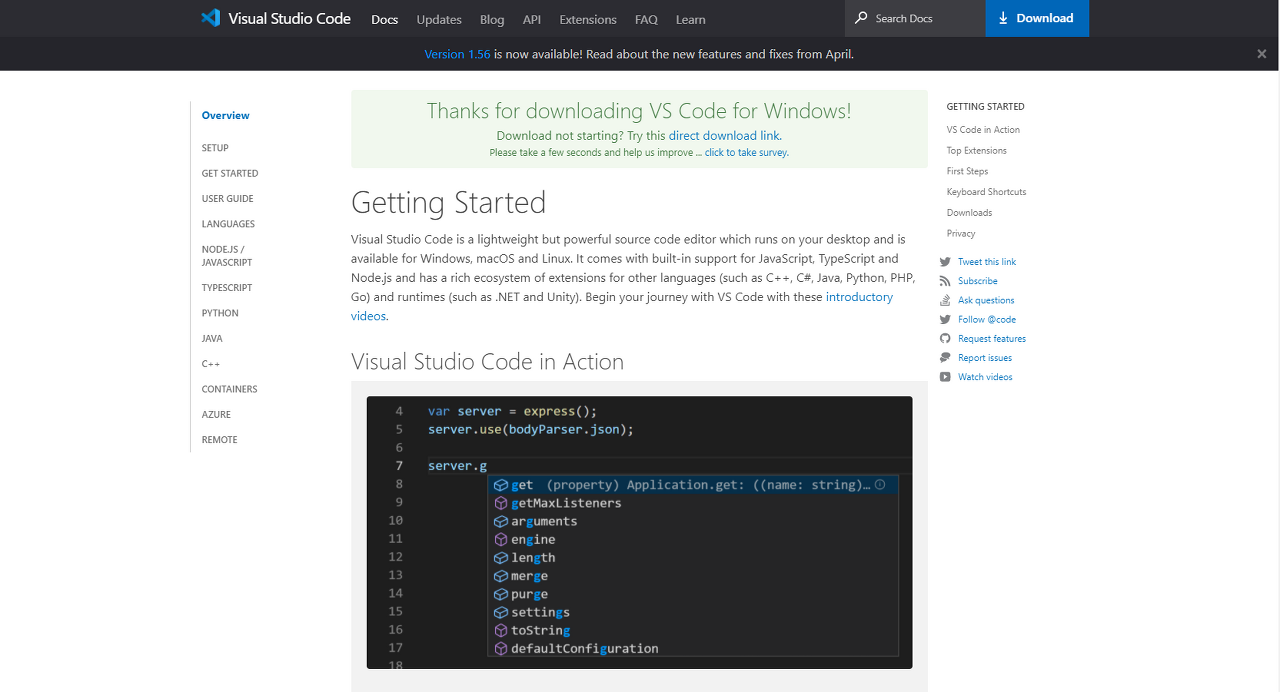Click the RSS icon beside Subscribe
This screenshot has height=692, width=1280.
tap(945, 281)
